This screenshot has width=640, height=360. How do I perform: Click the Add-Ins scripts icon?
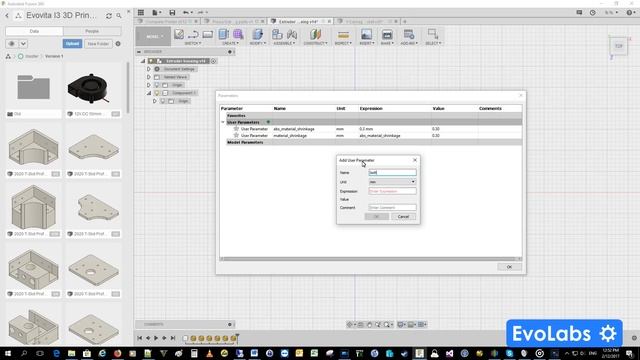(x=409, y=35)
